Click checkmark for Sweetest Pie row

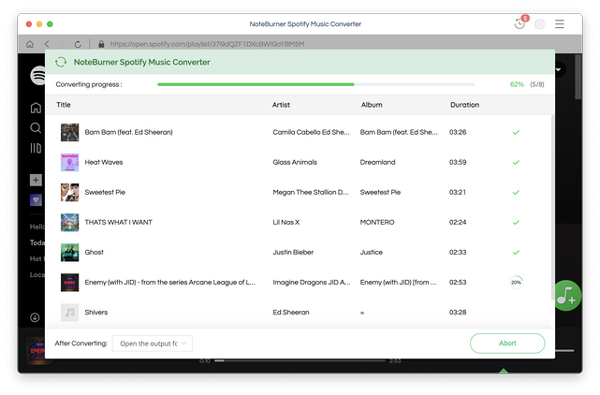point(516,192)
